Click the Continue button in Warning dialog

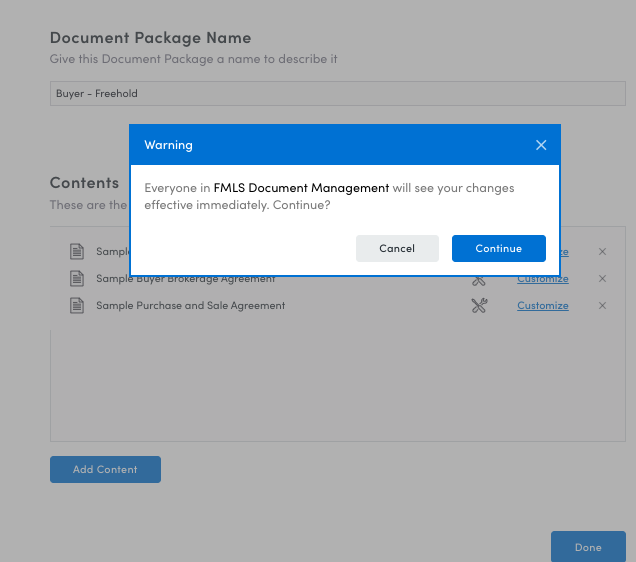498,248
